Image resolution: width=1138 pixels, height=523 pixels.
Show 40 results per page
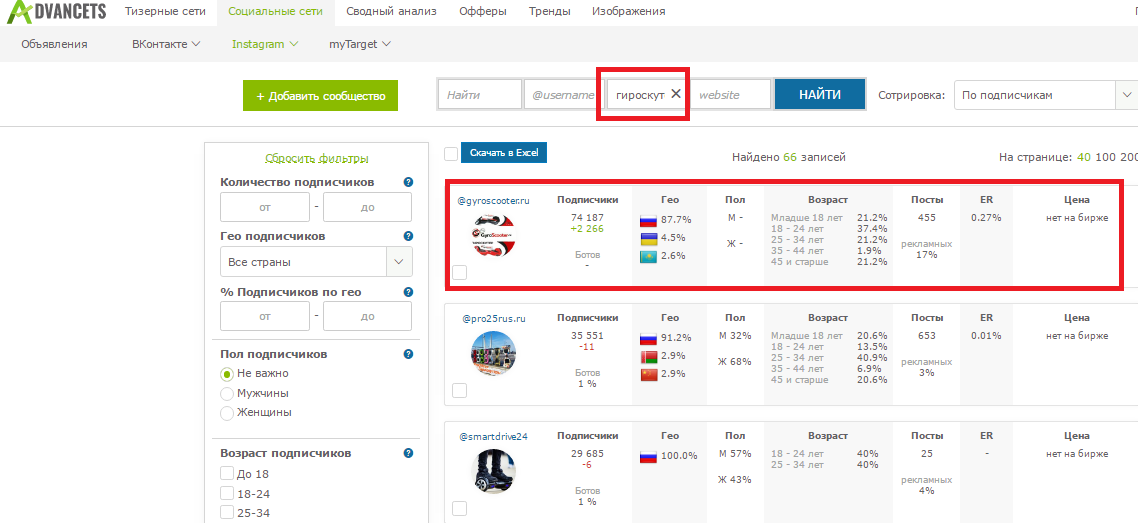click(1084, 157)
